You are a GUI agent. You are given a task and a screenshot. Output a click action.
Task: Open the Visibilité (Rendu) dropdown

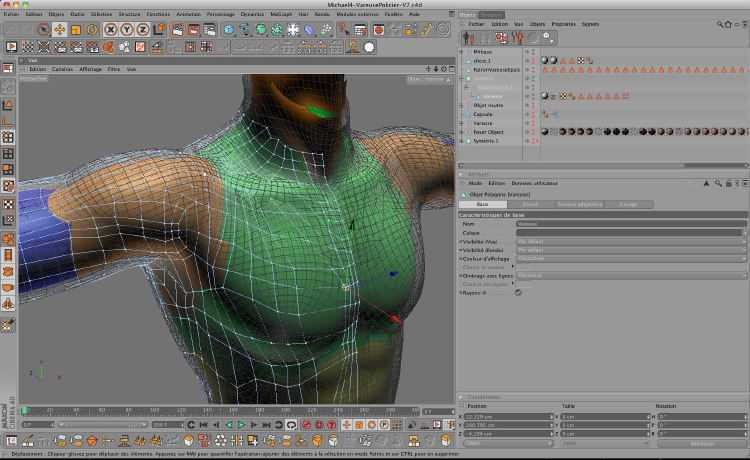click(x=631, y=250)
